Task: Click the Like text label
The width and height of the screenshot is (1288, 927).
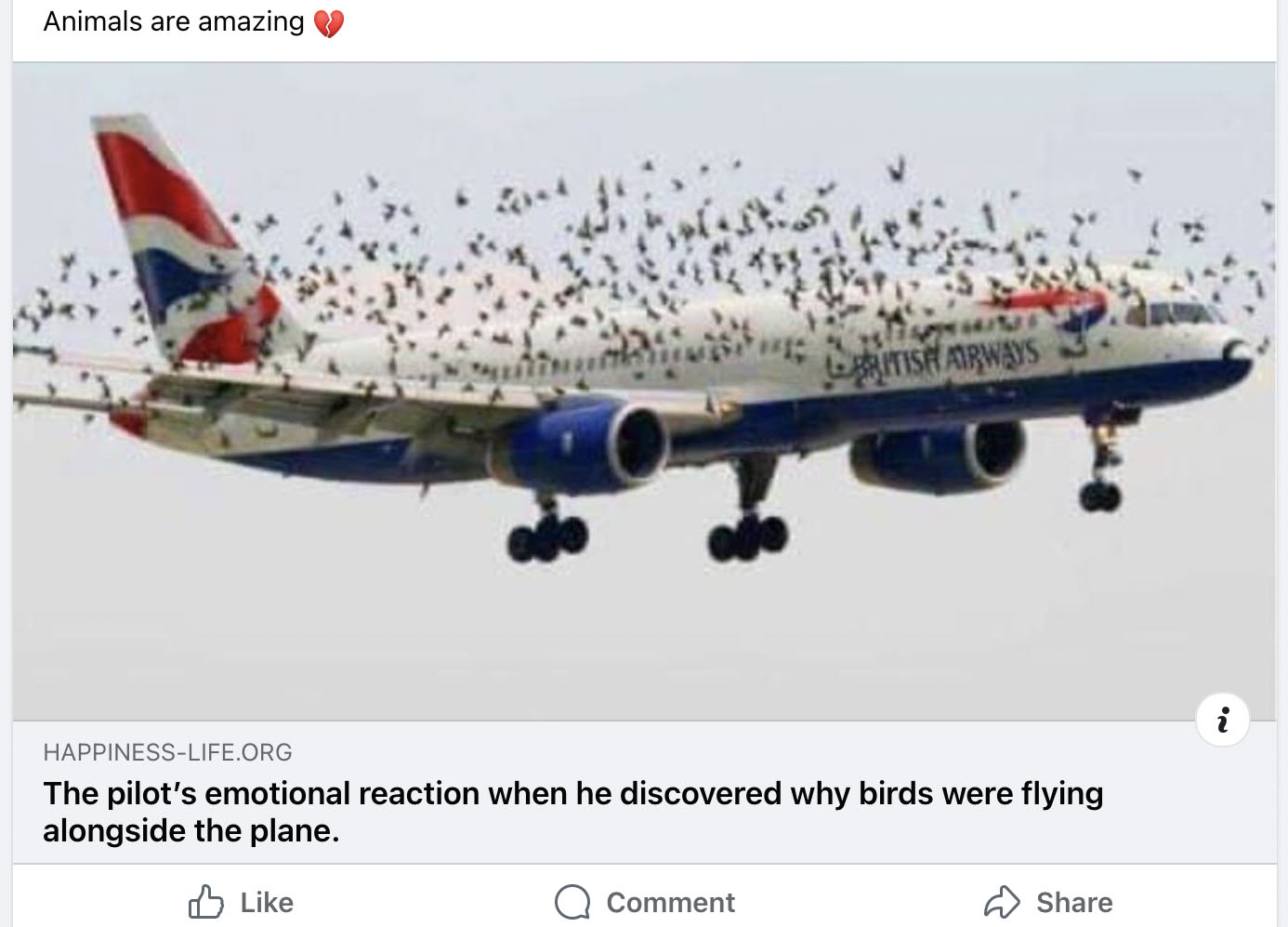Action: [267, 902]
